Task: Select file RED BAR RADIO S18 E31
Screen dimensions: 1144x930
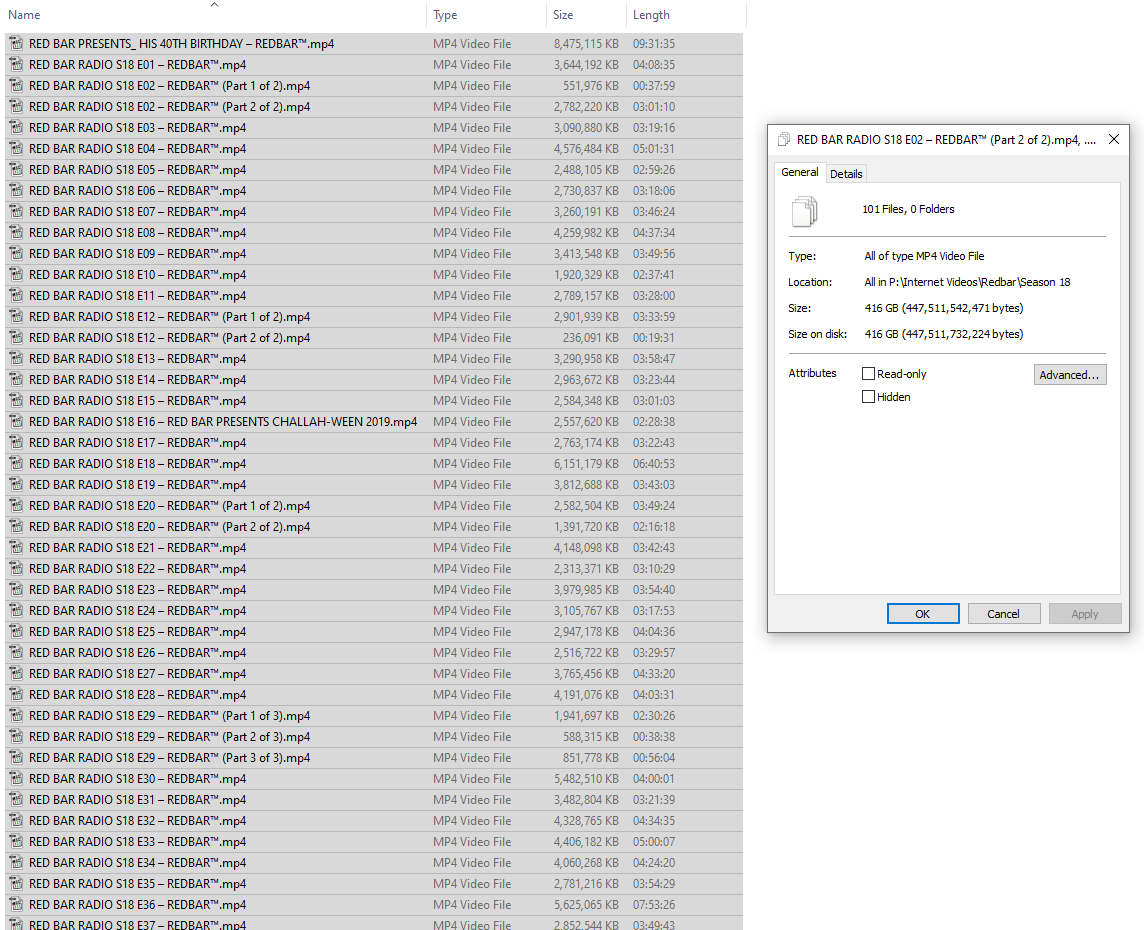Action: coord(374,800)
